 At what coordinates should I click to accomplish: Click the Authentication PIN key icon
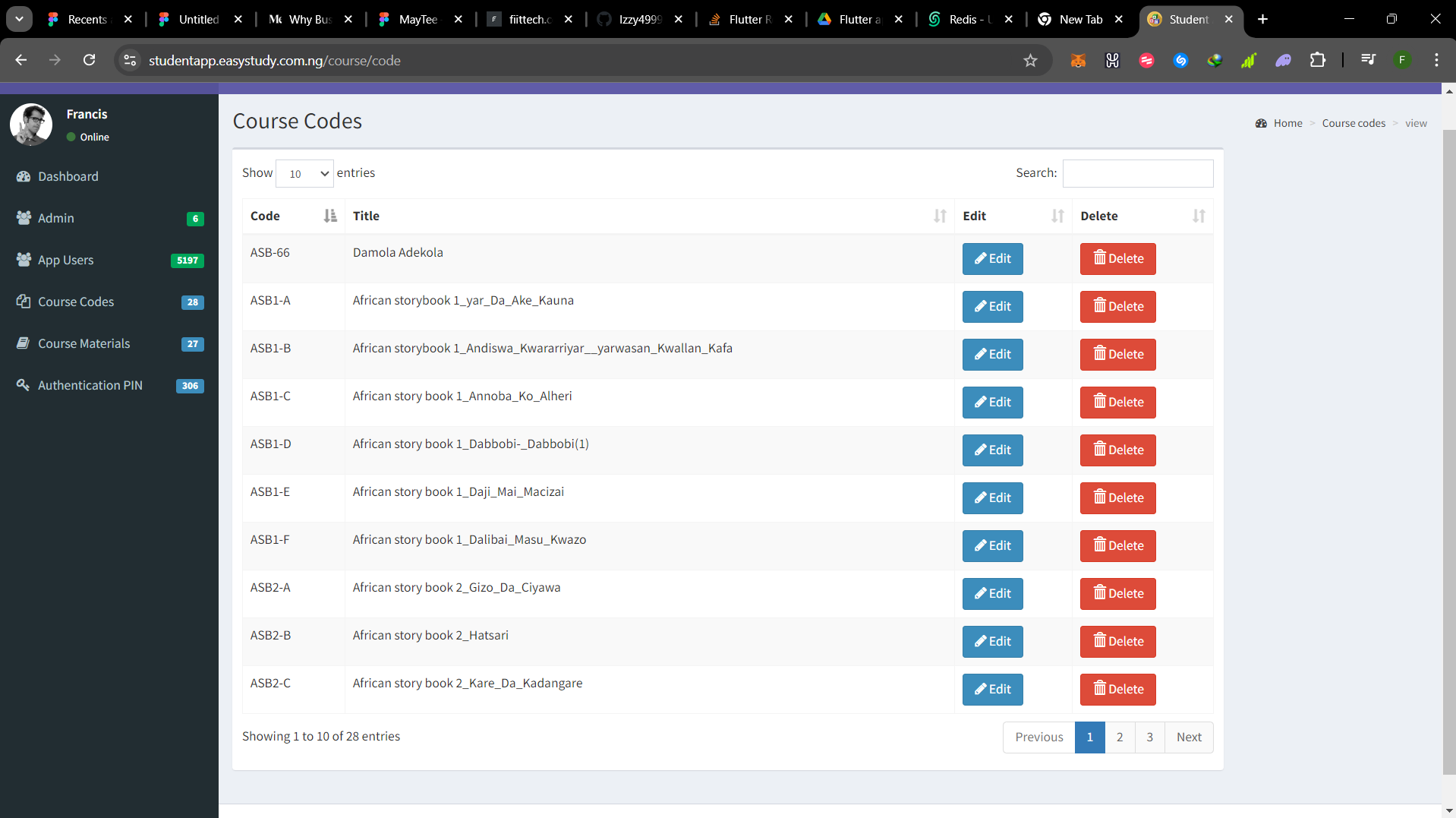[x=24, y=385]
